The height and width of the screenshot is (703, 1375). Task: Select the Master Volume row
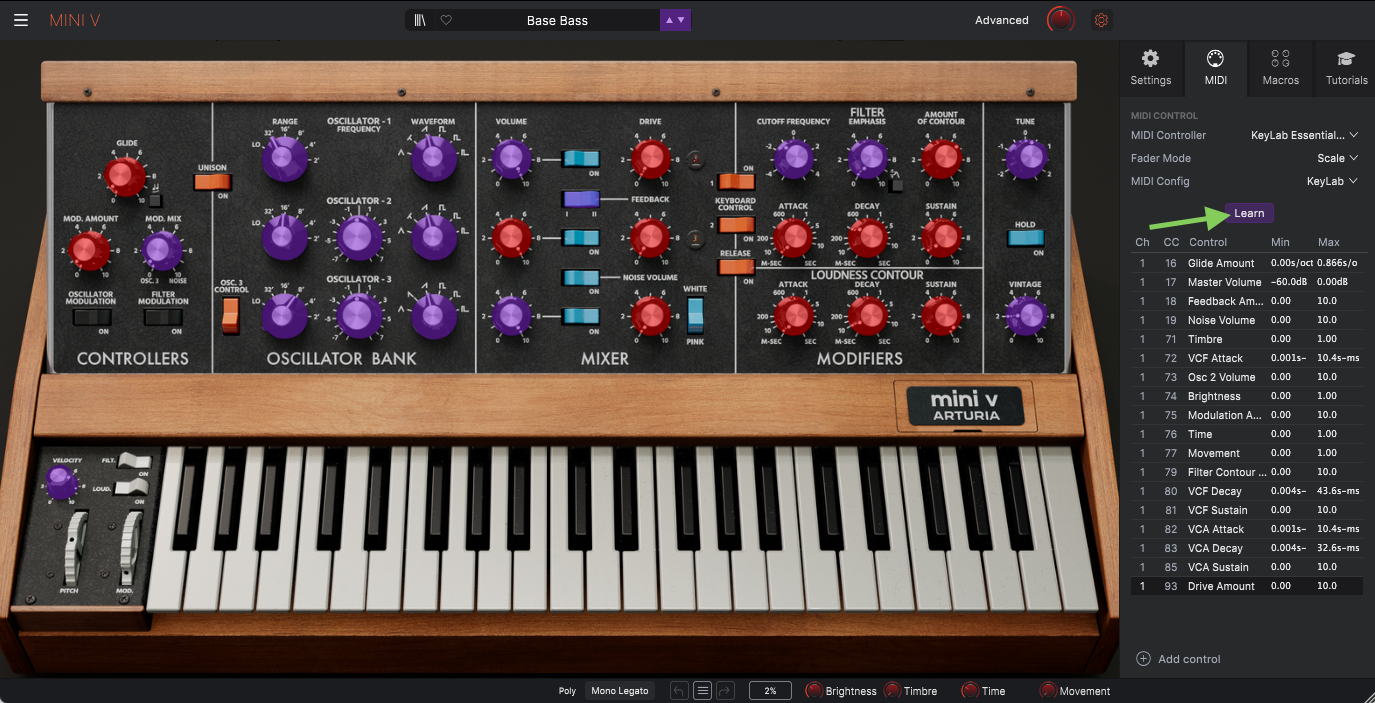1246,282
